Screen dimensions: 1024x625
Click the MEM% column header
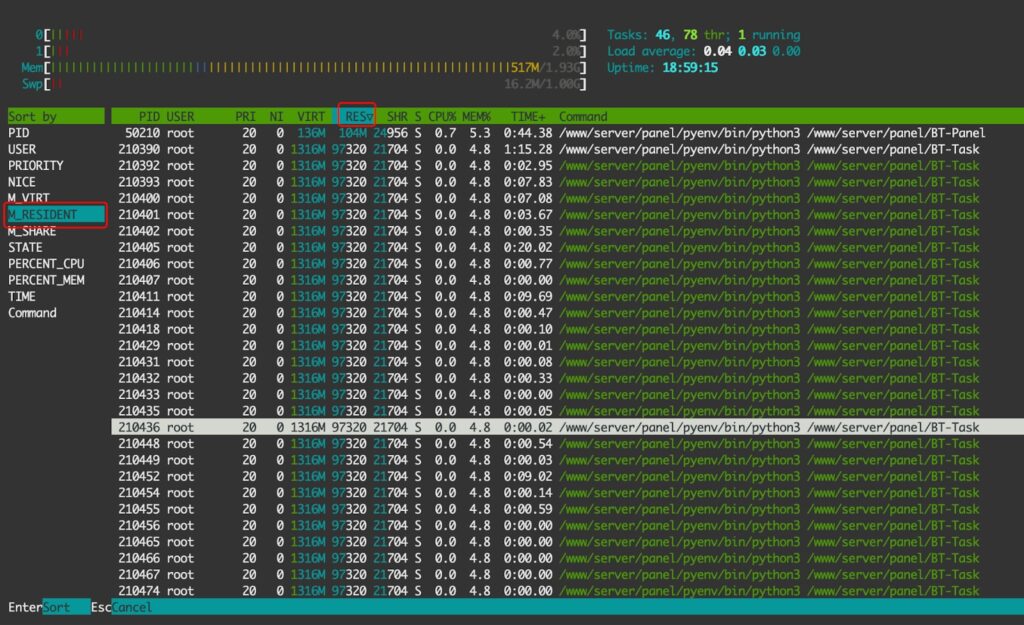pos(474,116)
